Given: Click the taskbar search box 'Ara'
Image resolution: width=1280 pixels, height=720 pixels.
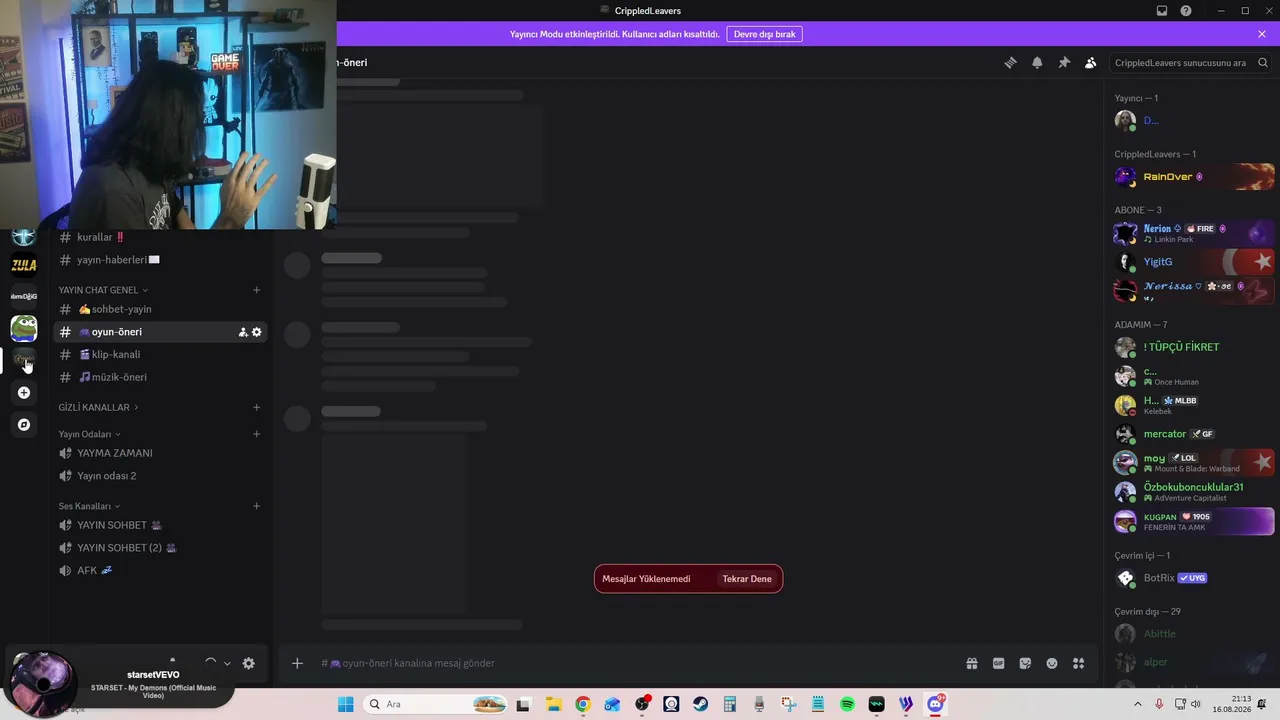Looking at the screenshot, I should click(x=437, y=704).
